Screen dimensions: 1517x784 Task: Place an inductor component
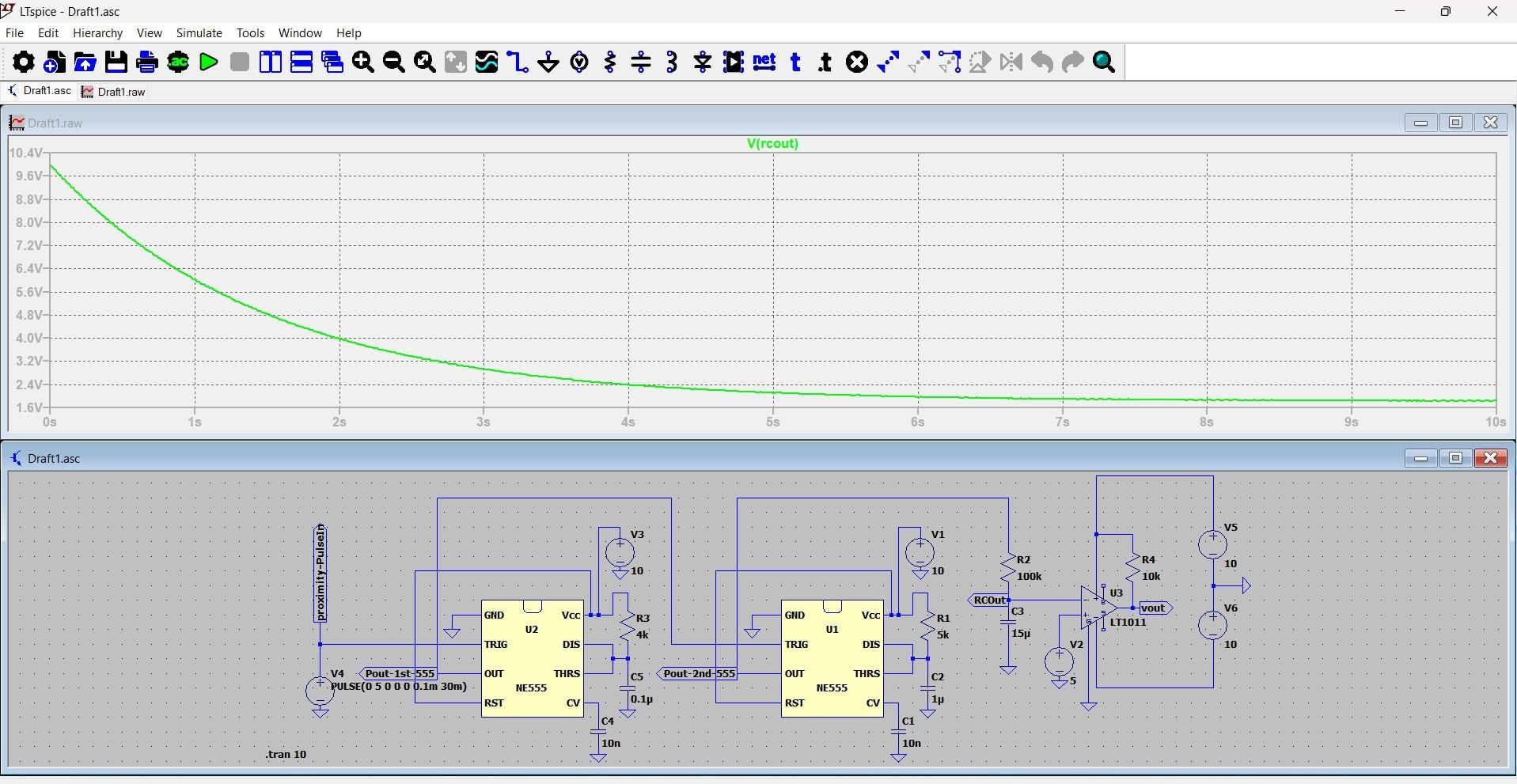(x=672, y=62)
